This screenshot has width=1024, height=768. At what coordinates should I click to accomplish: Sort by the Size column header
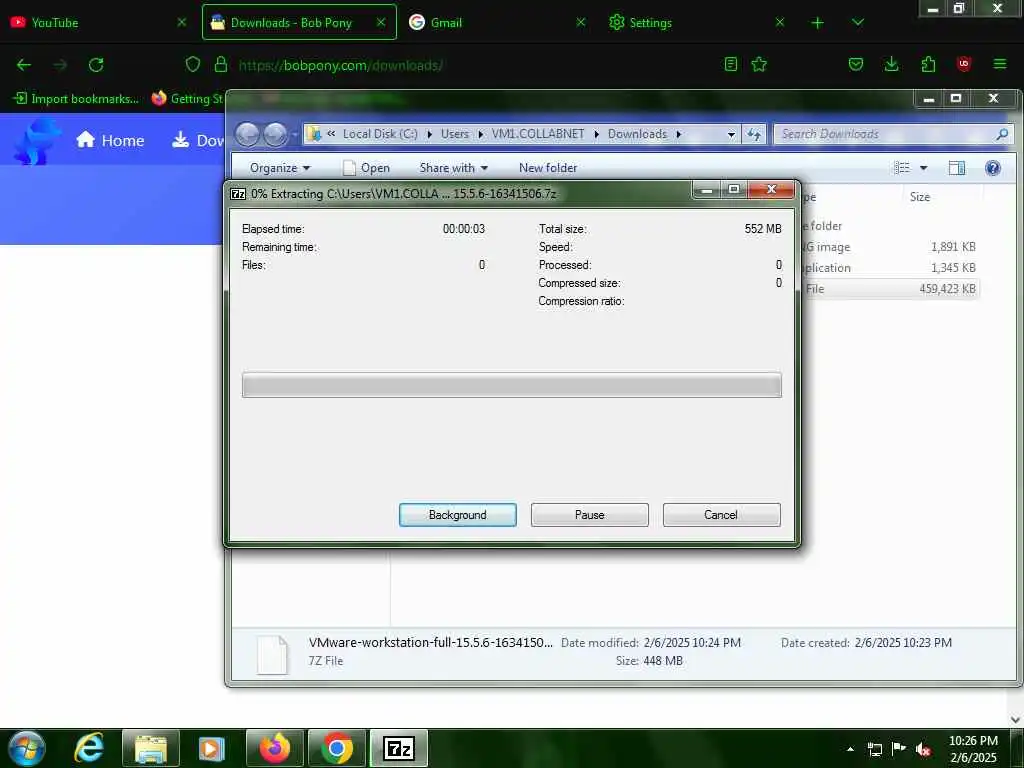tap(920, 197)
